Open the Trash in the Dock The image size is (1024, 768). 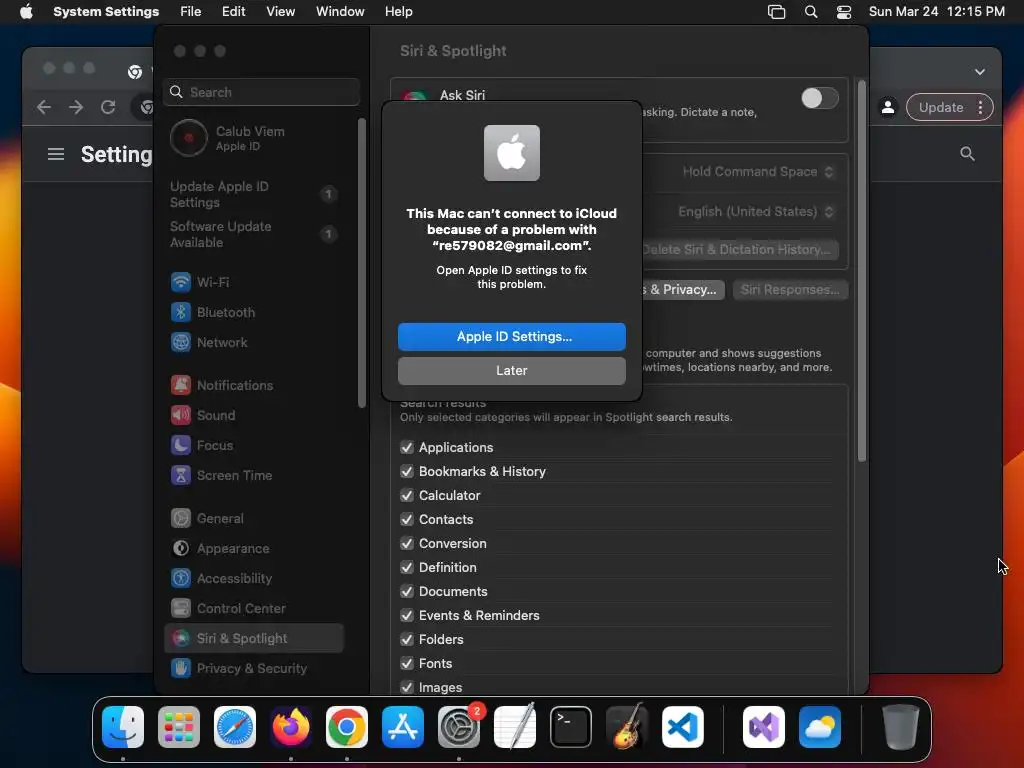click(901, 727)
